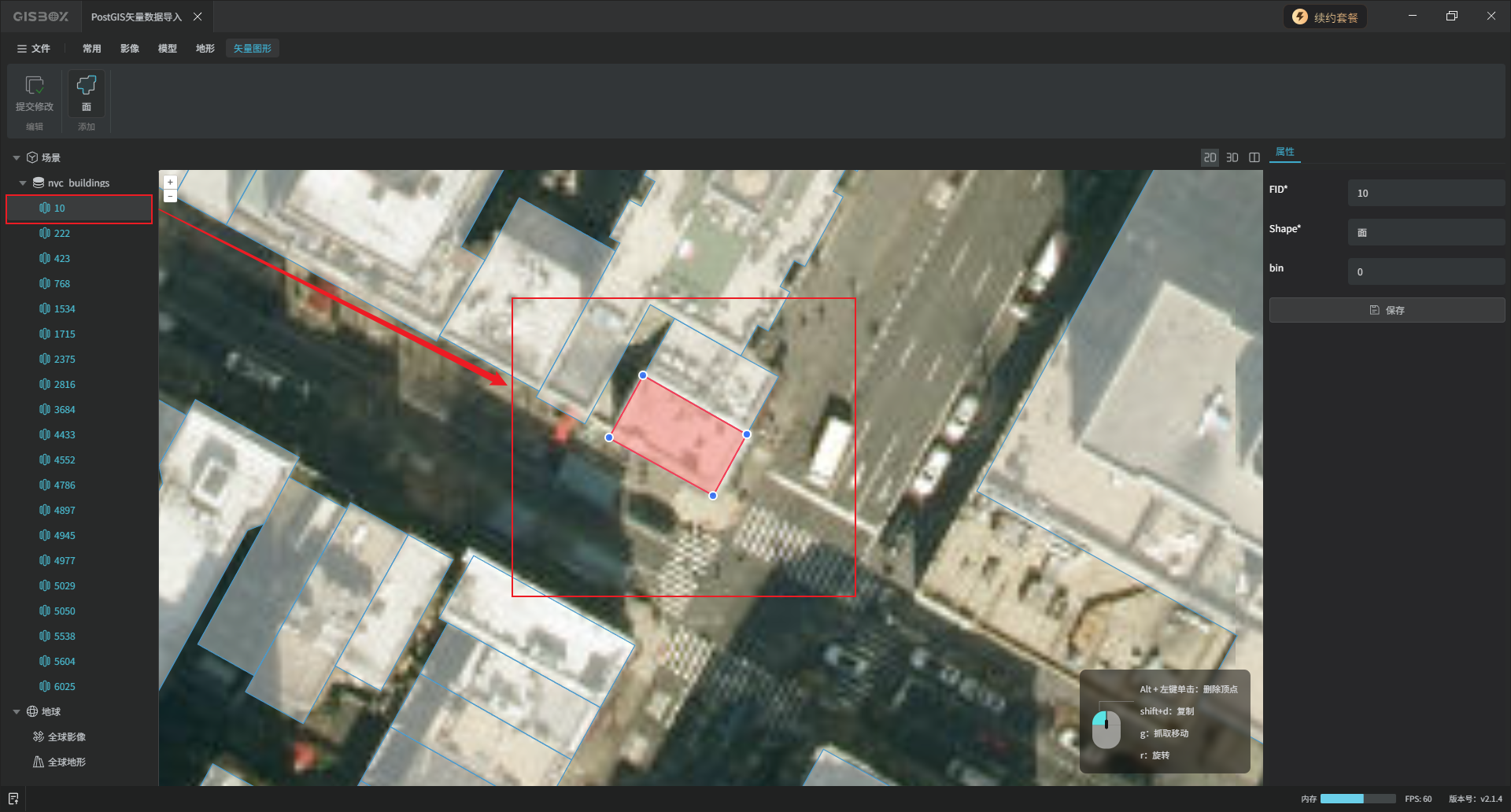
Task: Select feature 4552 in the layer tree
Action: (x=65, y=460)
